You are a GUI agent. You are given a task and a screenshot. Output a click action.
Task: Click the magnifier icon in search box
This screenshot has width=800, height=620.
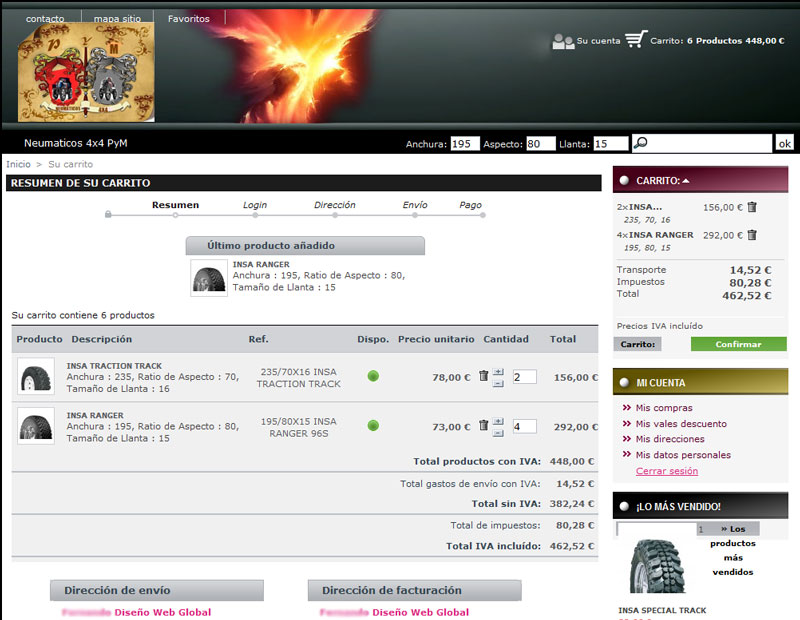point(641,143)
